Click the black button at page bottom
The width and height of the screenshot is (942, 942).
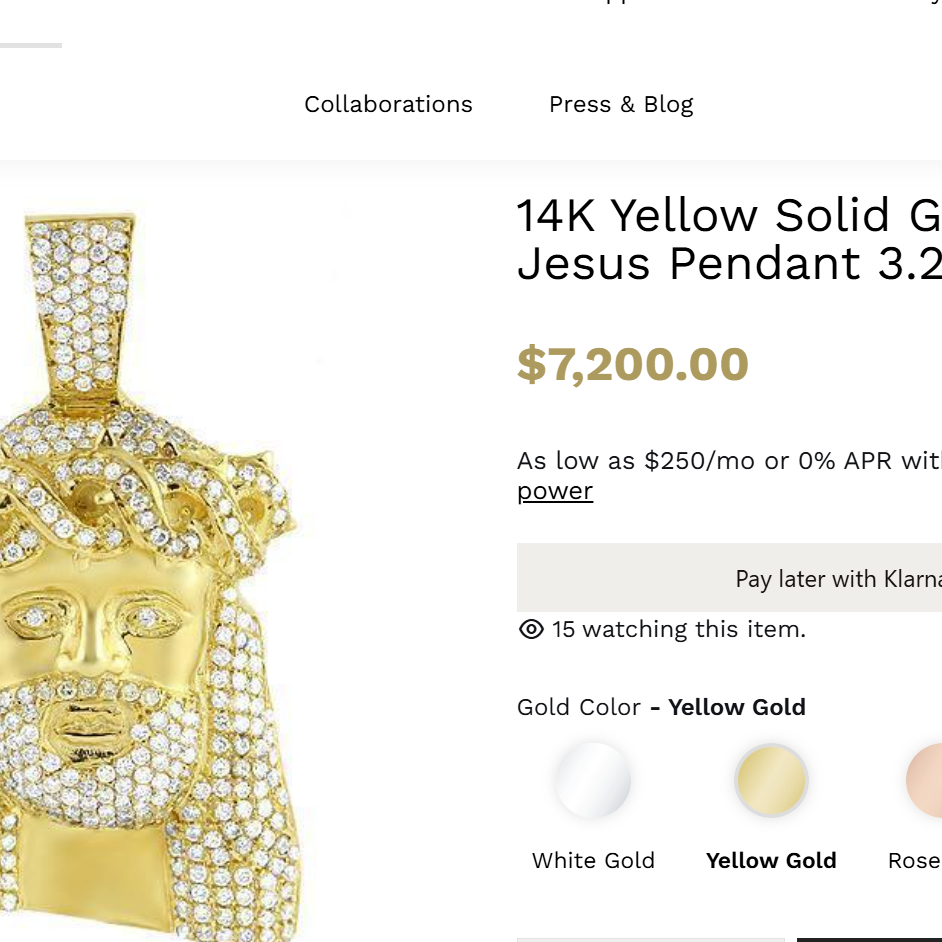click(x=869, y=940)
